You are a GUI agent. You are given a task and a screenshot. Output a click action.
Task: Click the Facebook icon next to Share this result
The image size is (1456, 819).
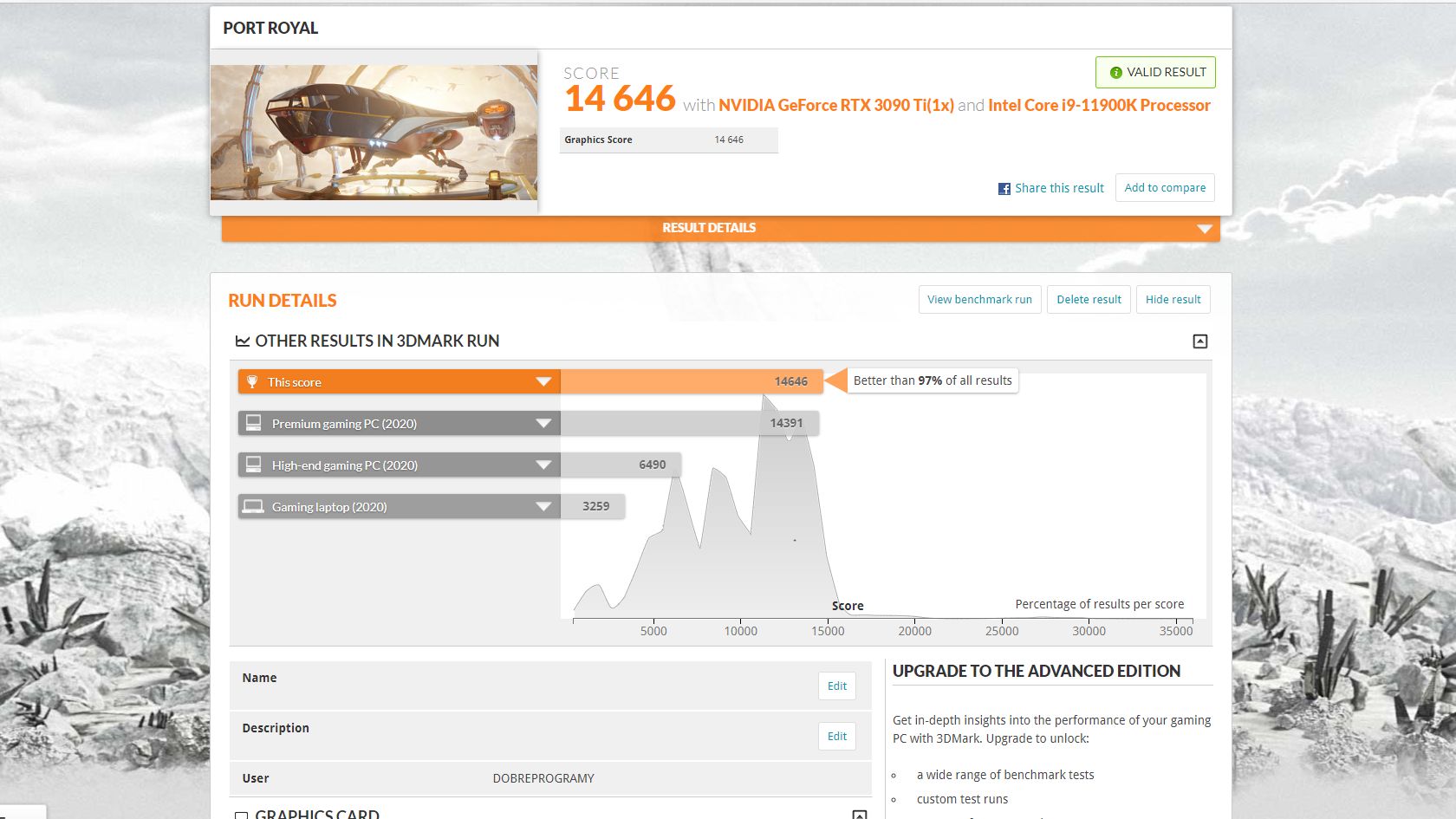1003,188
